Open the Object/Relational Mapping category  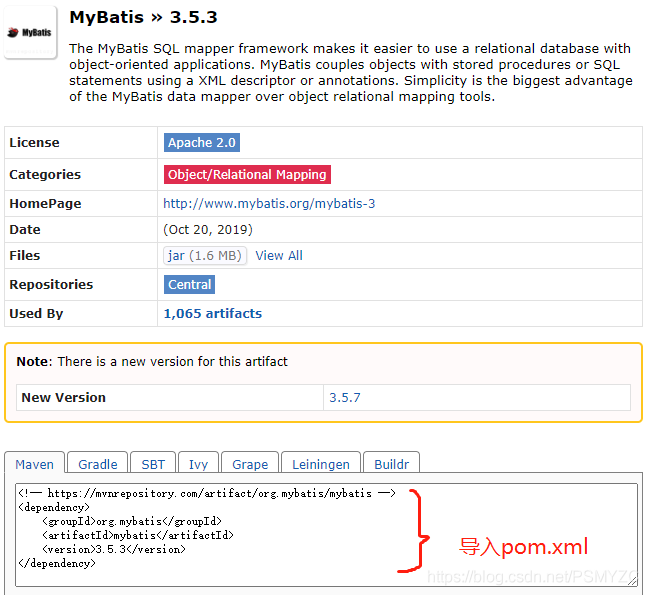(x=247, y=174)
